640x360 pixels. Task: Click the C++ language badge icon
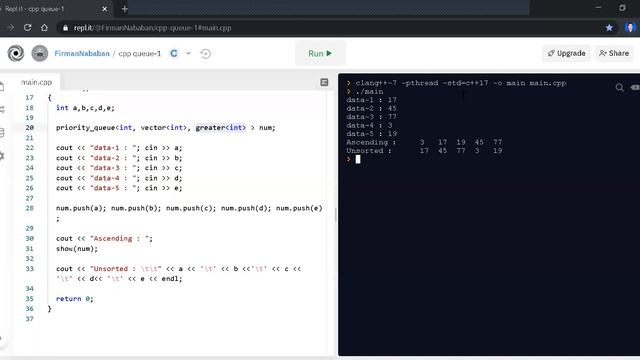click(174, 53)
